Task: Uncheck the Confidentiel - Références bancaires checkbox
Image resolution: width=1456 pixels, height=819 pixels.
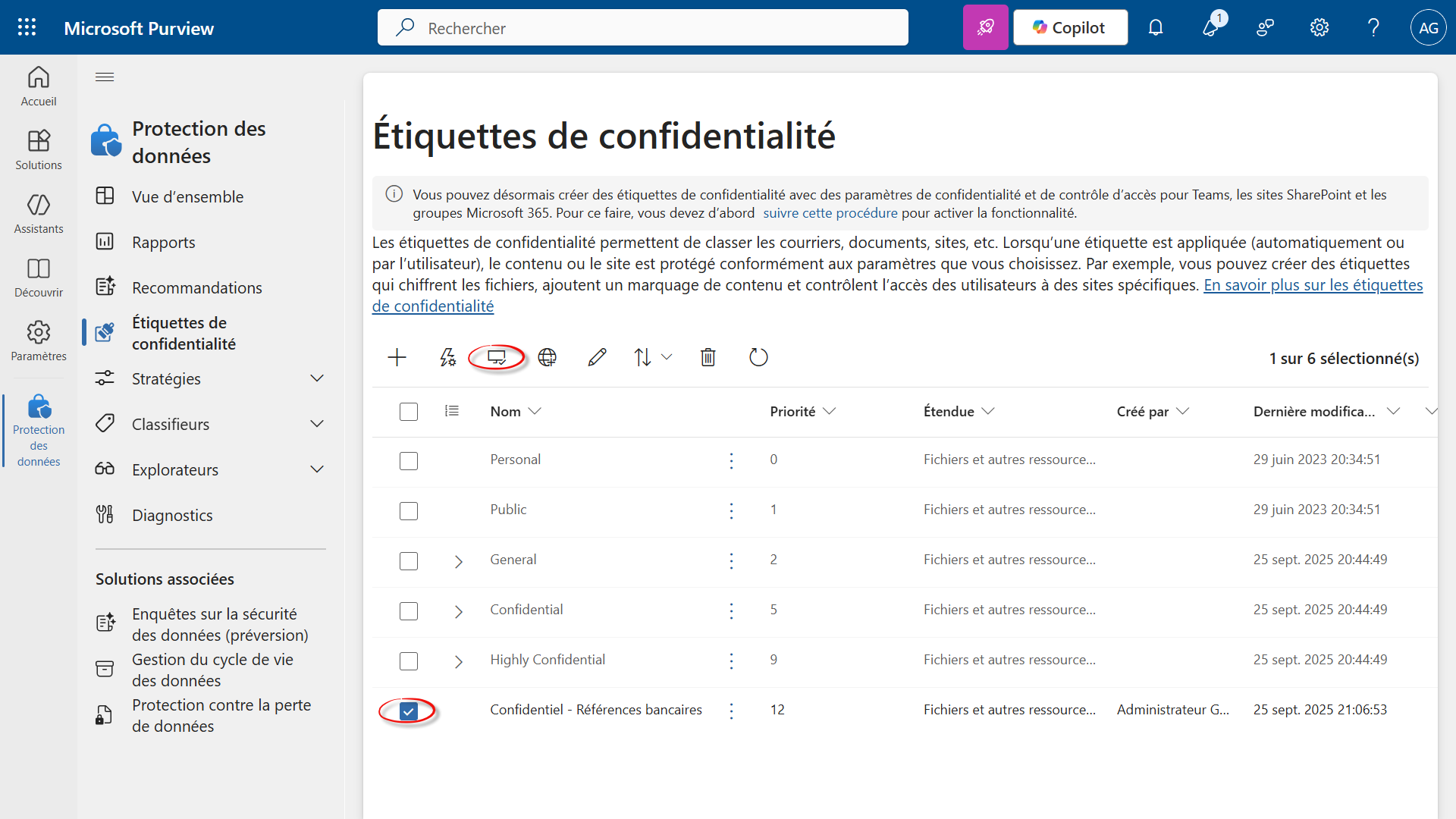Action: (409, 711)
